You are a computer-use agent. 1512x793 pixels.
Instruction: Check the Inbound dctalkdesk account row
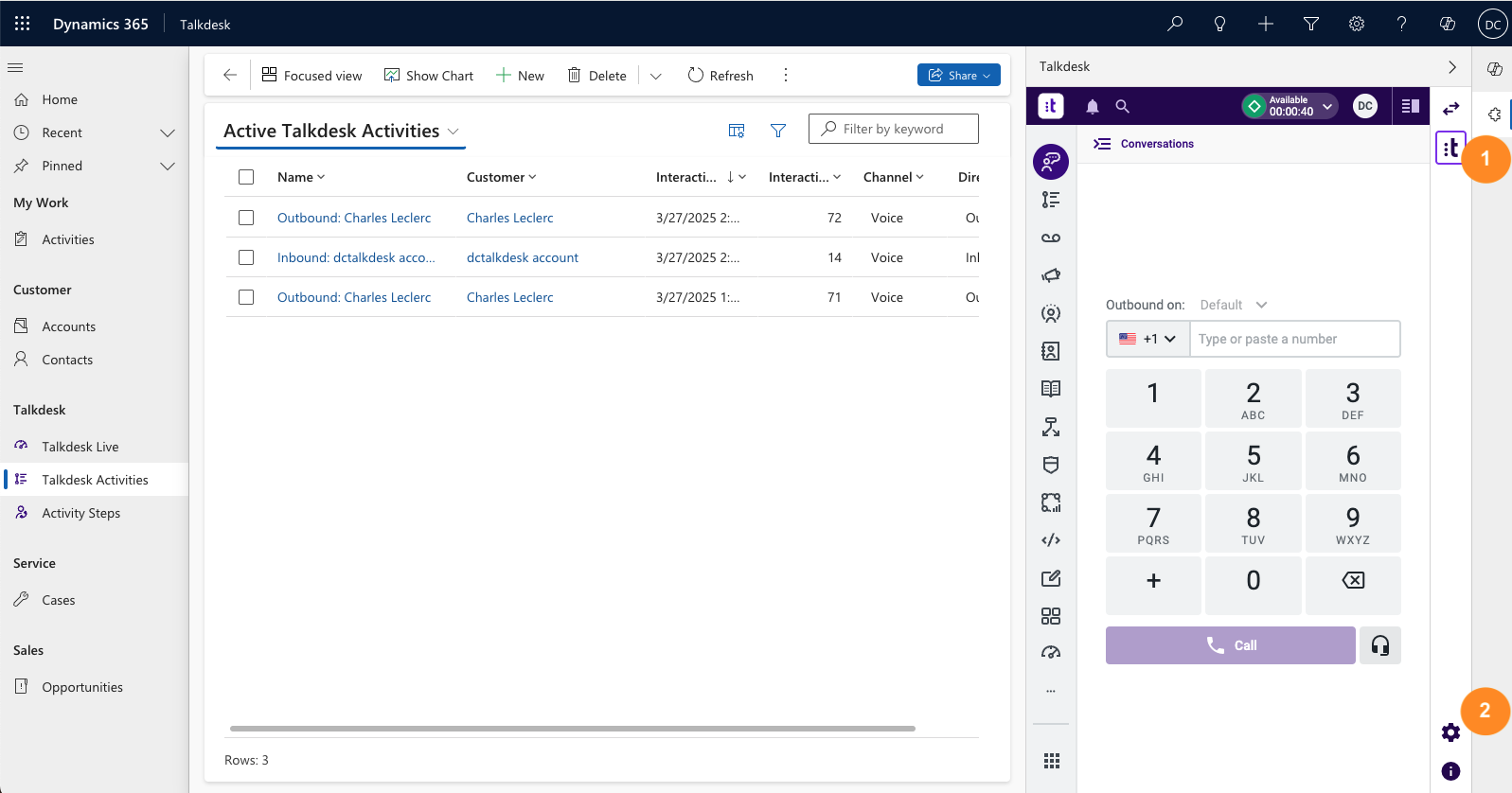pyautogui.click(x=246, y=257)
